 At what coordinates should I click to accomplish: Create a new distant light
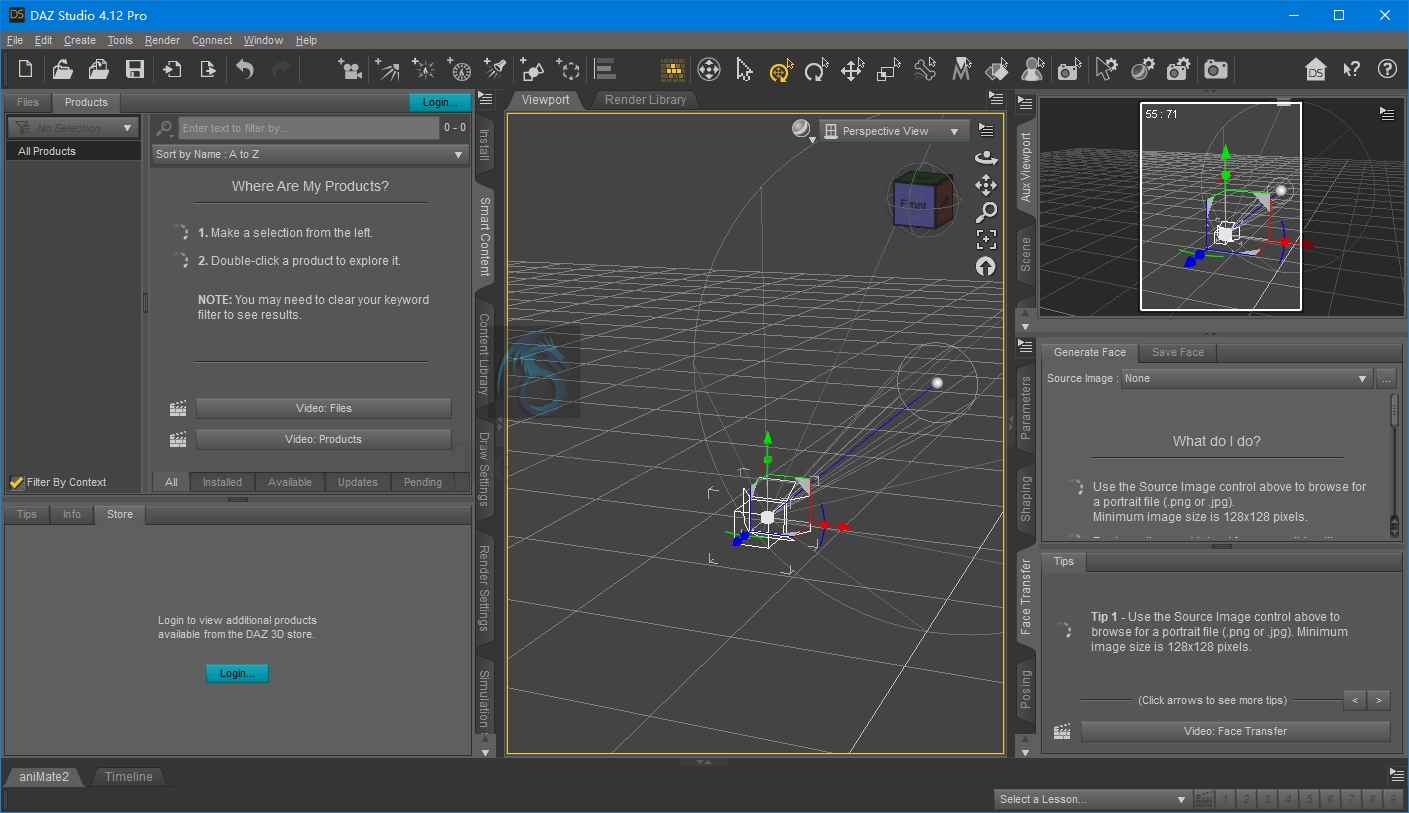(387, 69)
